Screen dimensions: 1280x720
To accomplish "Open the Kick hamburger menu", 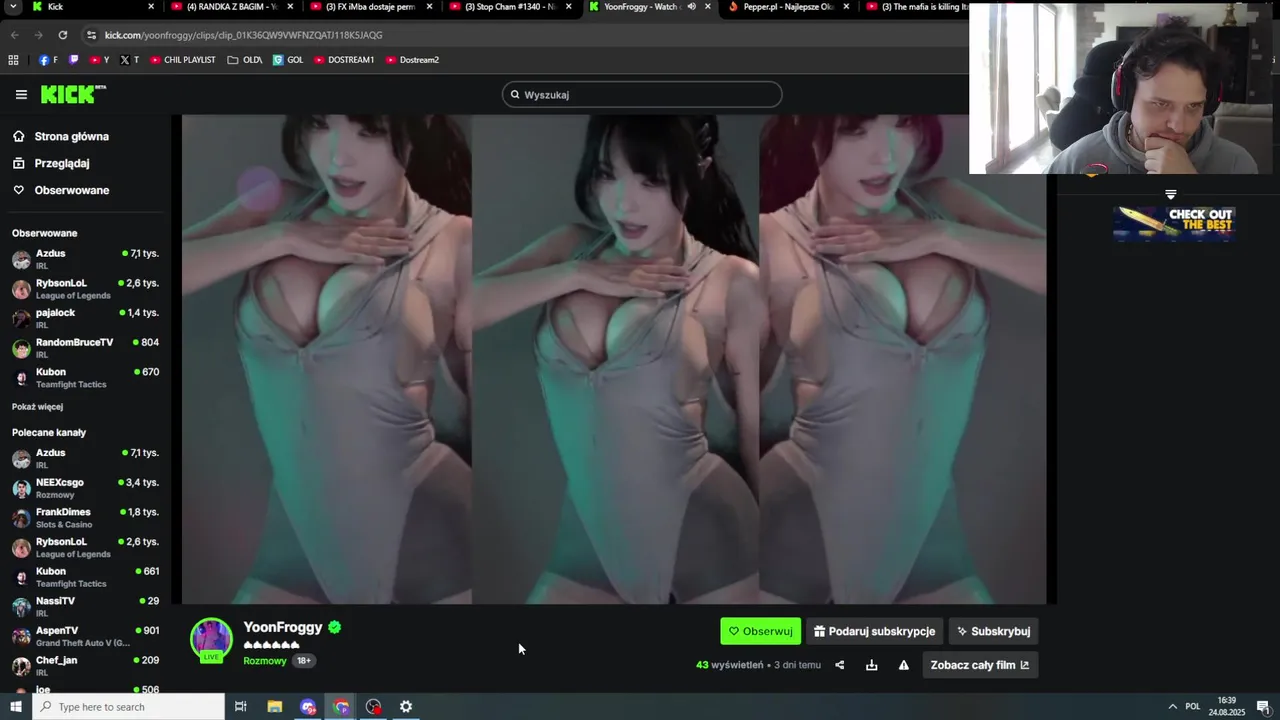I will [21, 94].
